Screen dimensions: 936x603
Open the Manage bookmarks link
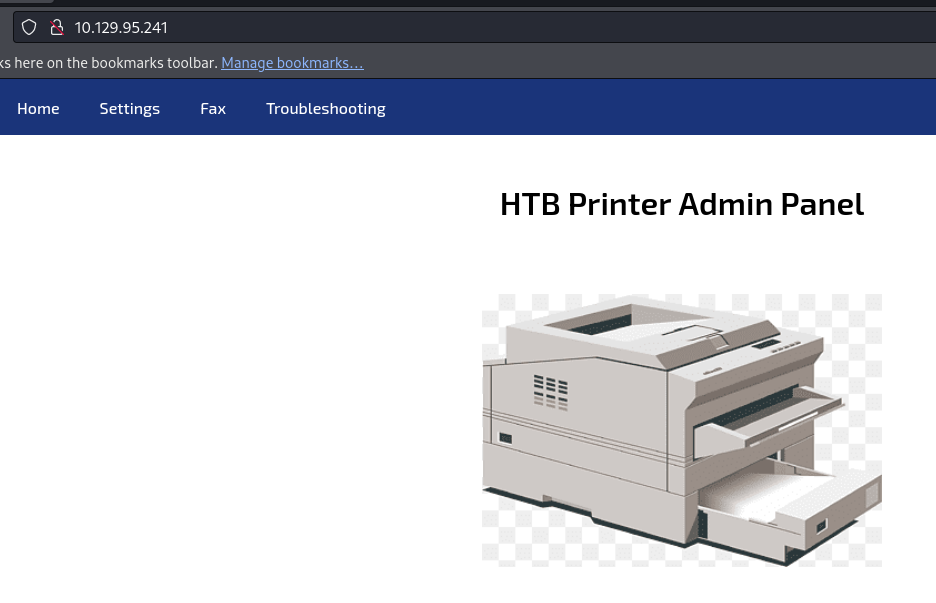291,62
